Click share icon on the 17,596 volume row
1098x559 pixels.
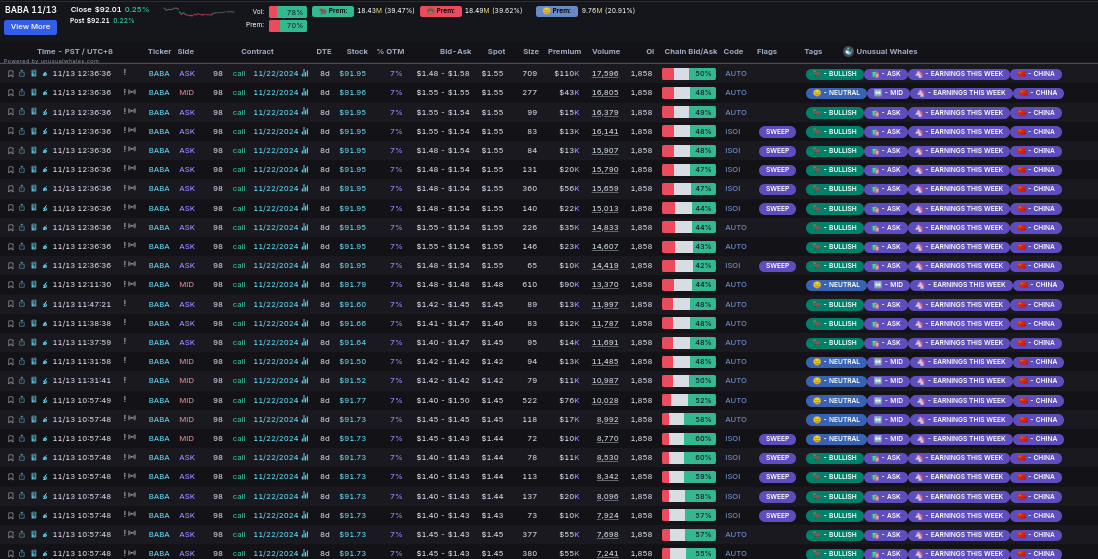pos(22,74)
